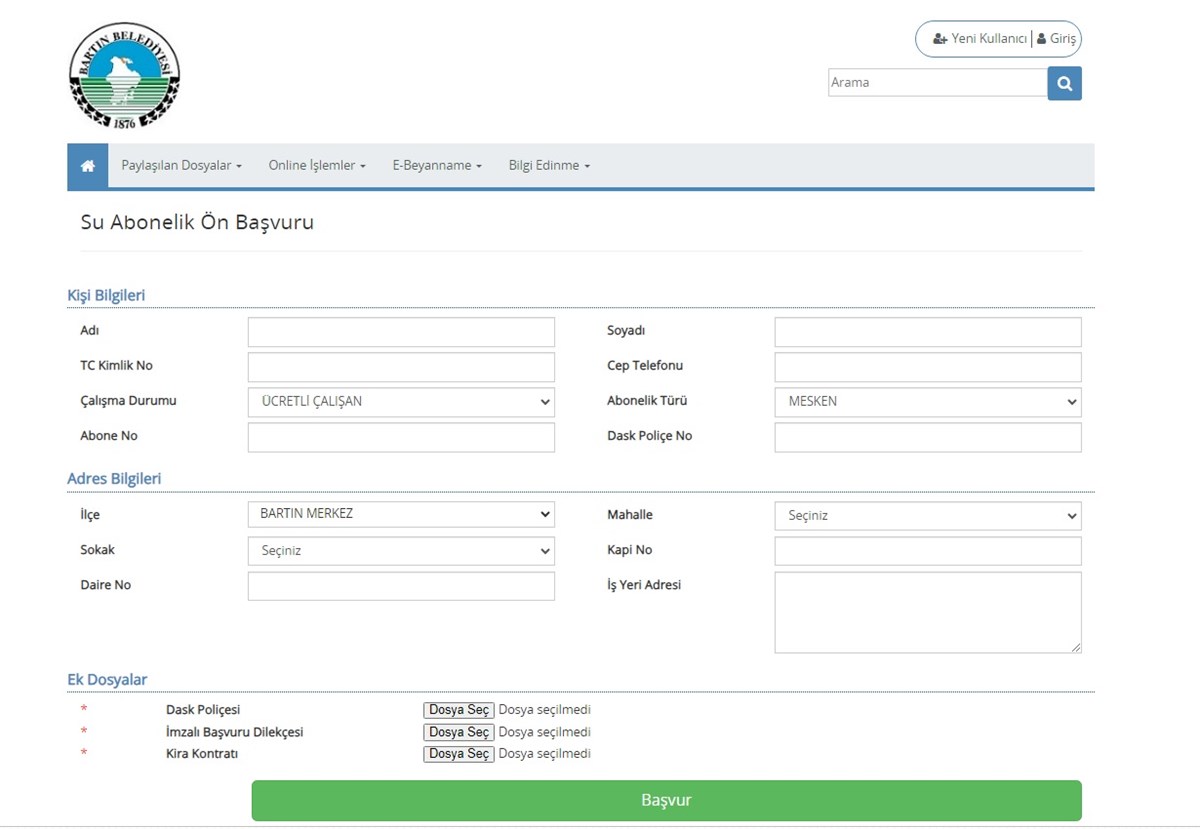Open Yeni Kullanıcı registration link
The image size is (1200, 829).
pos(979,39)
